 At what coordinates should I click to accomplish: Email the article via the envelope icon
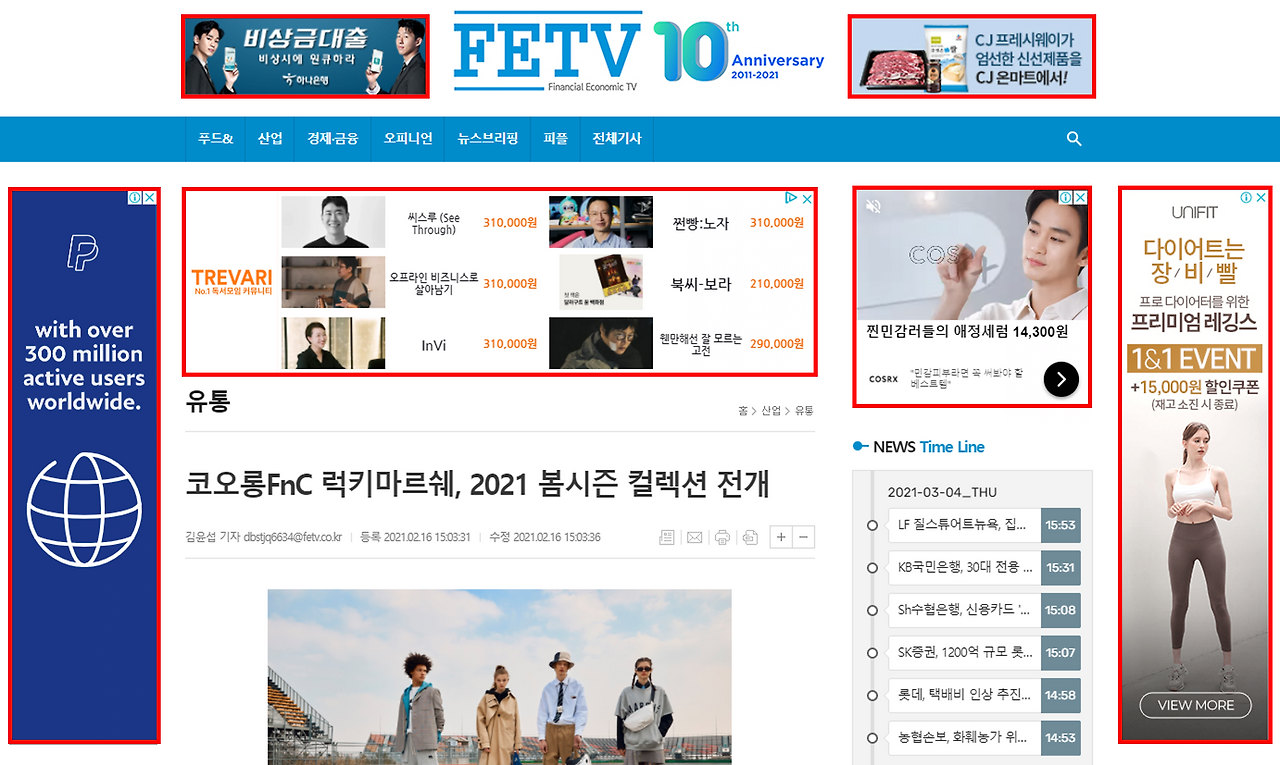[694, 537]
